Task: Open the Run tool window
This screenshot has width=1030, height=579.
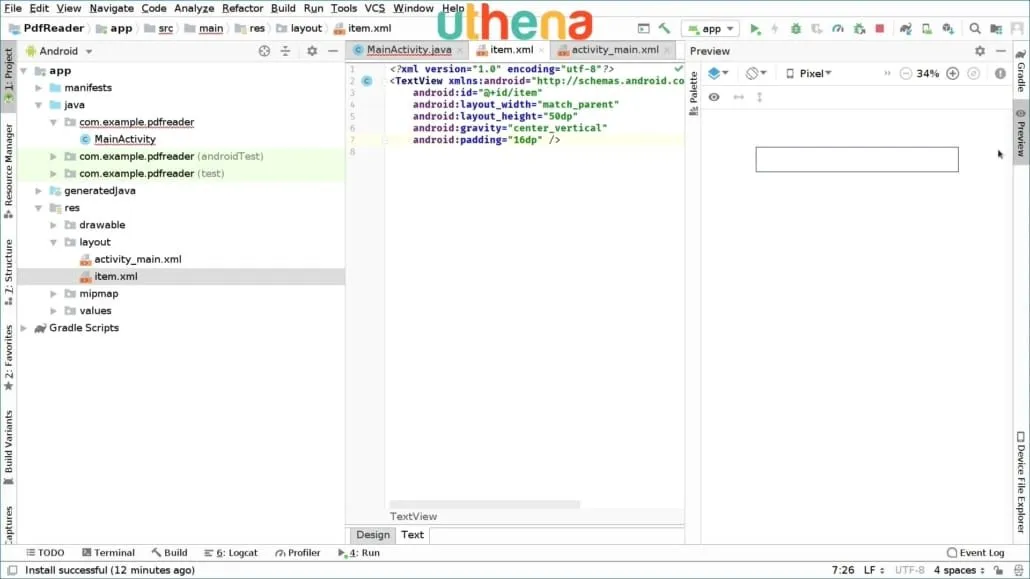Action: pyautogui.click(x=359, y=553)
